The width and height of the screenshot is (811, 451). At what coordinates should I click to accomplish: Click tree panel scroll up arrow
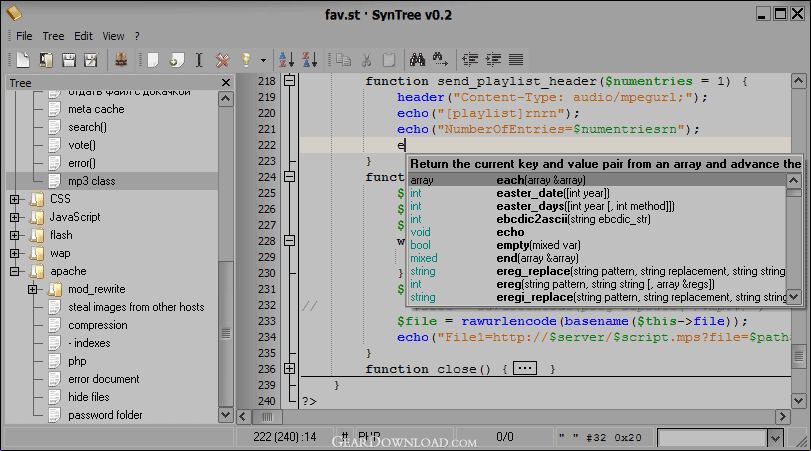click(x=226, y=99)
